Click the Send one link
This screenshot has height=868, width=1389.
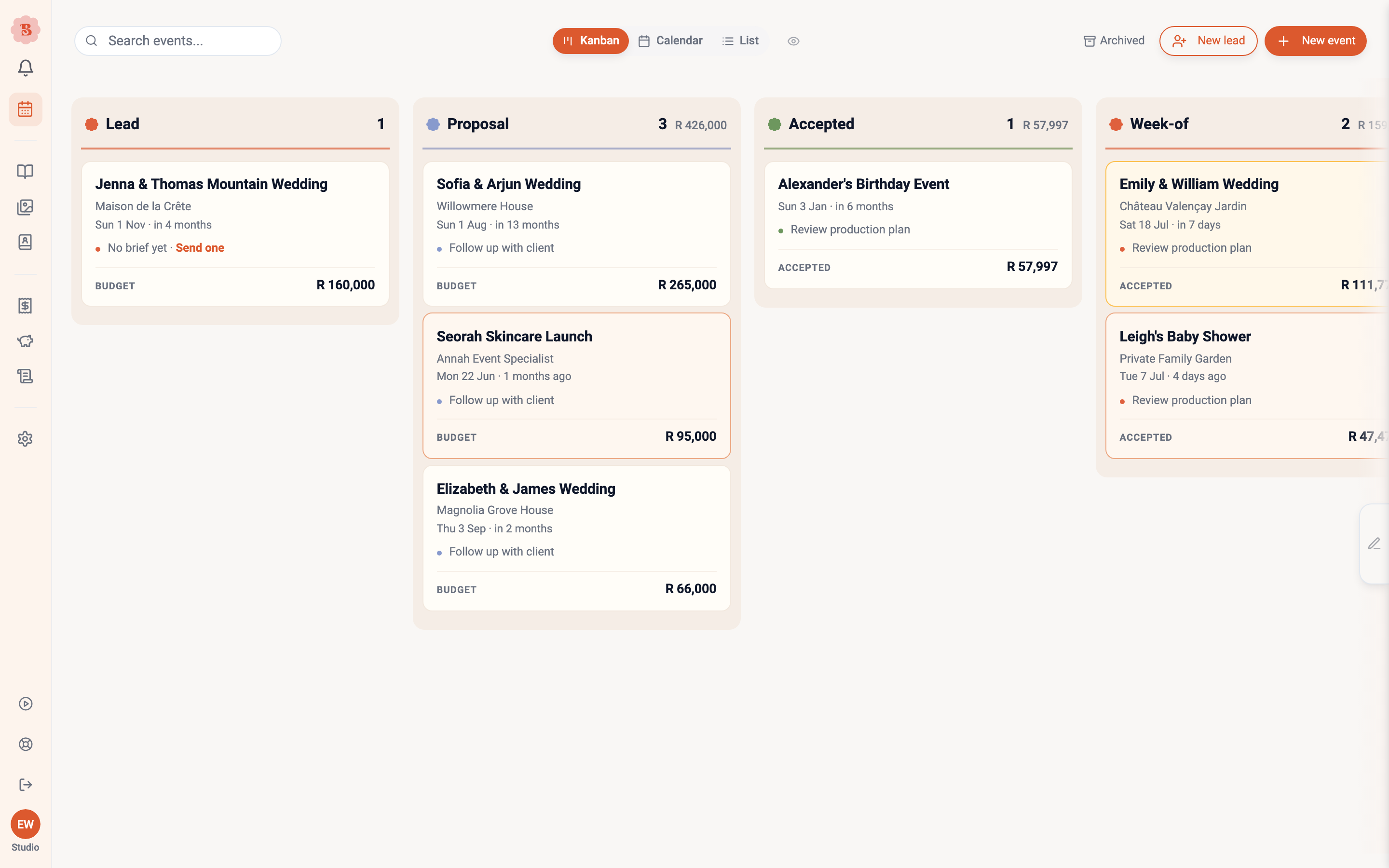click(x=200, y=247)
